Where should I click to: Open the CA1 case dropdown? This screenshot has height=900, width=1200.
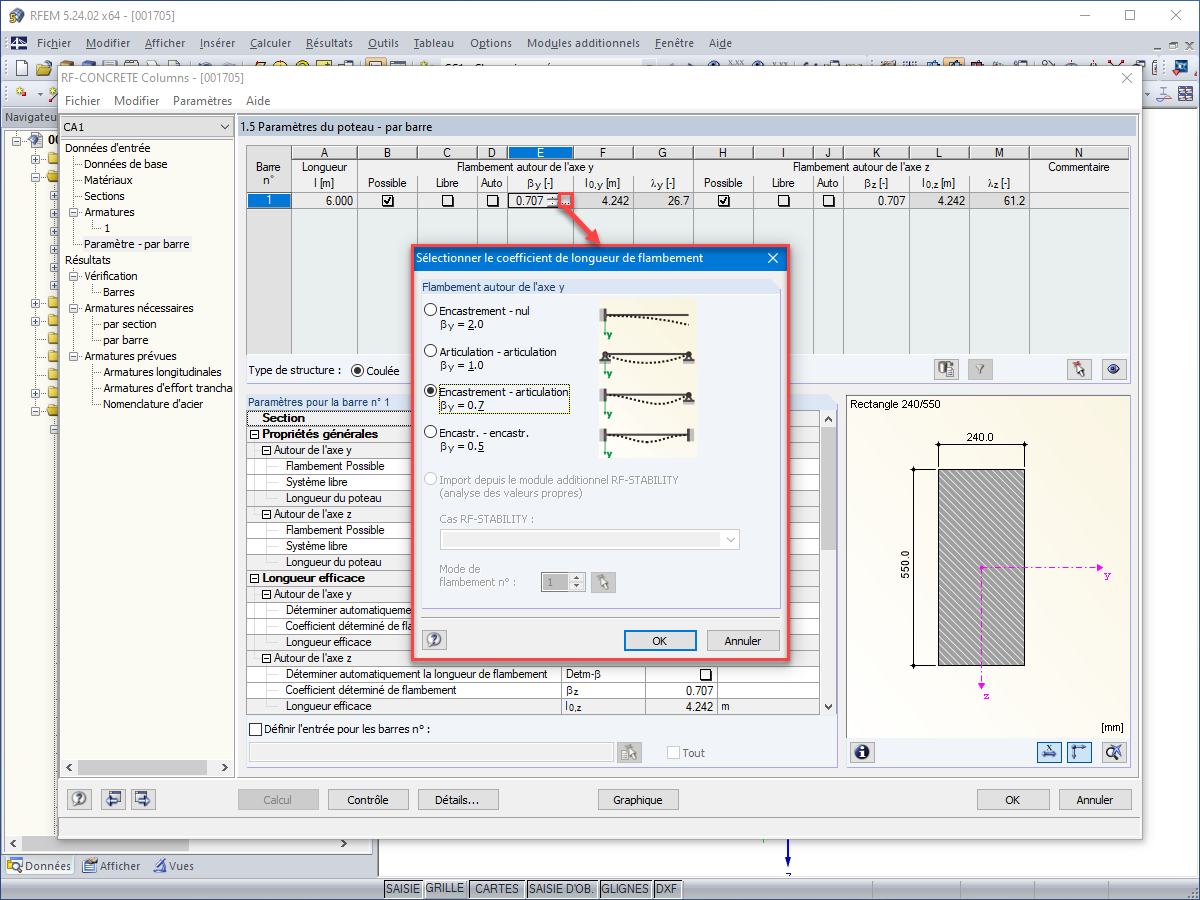[x=224, y=127]
